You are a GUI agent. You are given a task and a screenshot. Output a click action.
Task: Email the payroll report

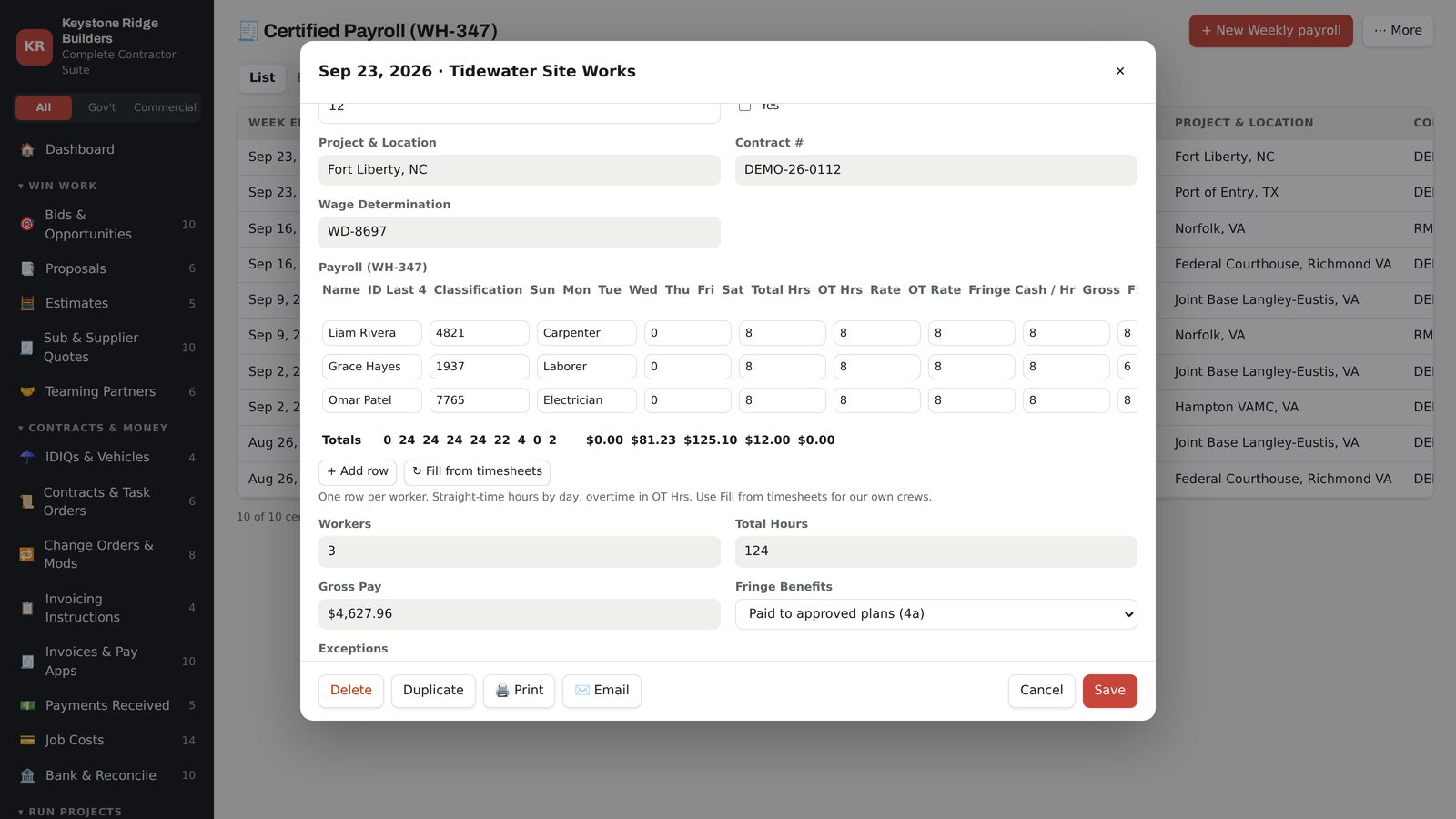coord(602,691)
